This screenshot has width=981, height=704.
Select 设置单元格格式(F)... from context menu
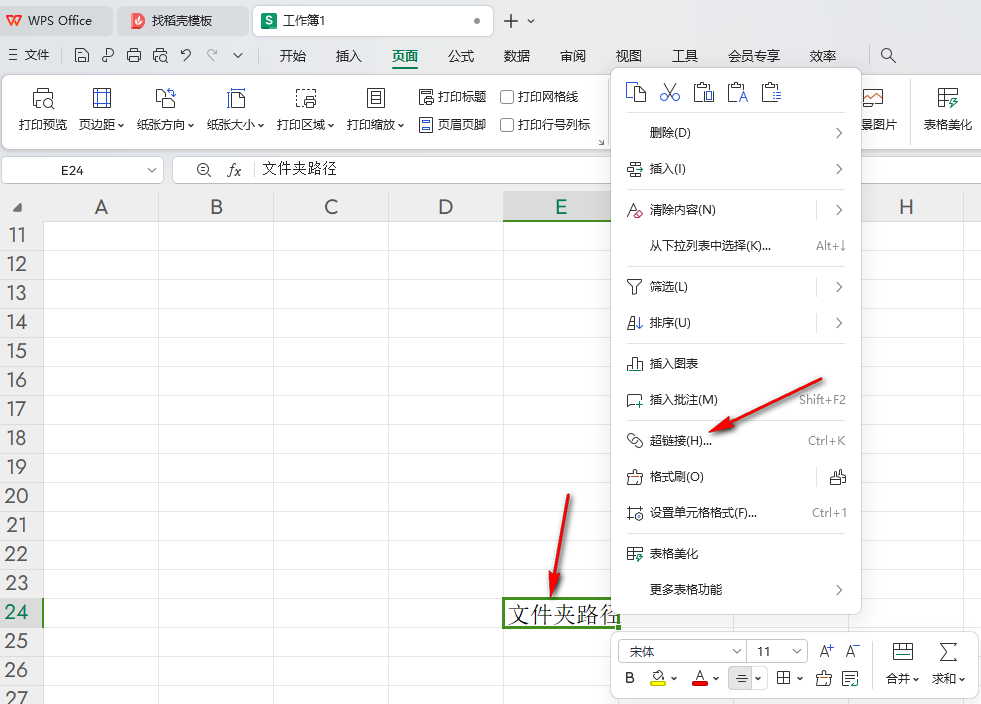pos(736,513)
